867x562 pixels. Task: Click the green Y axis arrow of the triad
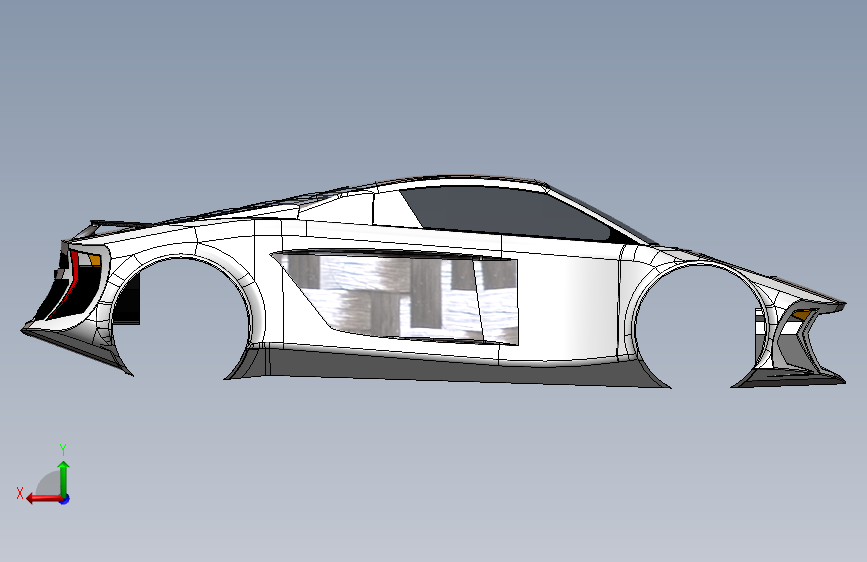coord(64,478)
